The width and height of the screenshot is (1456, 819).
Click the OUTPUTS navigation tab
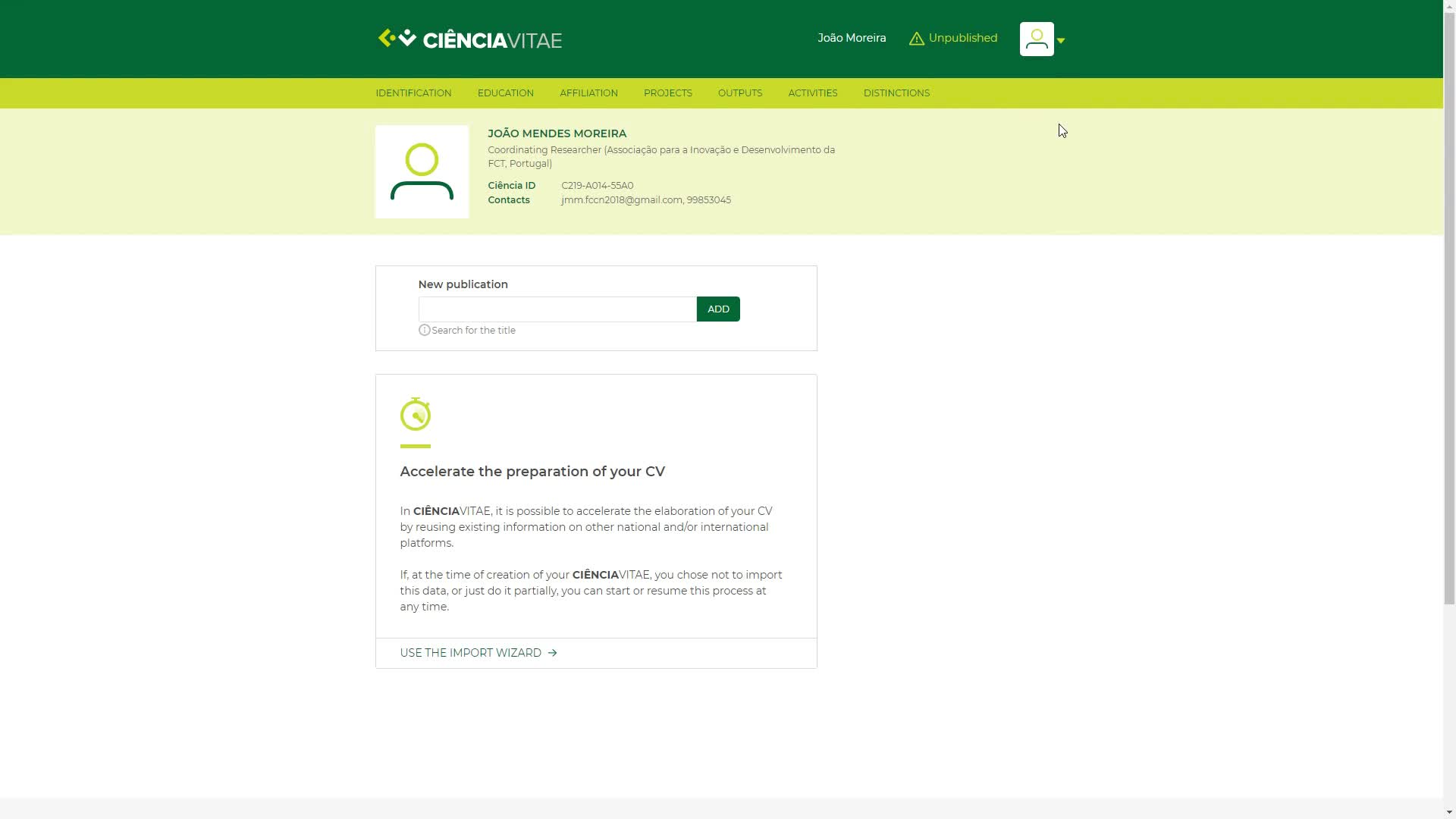(740, 92)
